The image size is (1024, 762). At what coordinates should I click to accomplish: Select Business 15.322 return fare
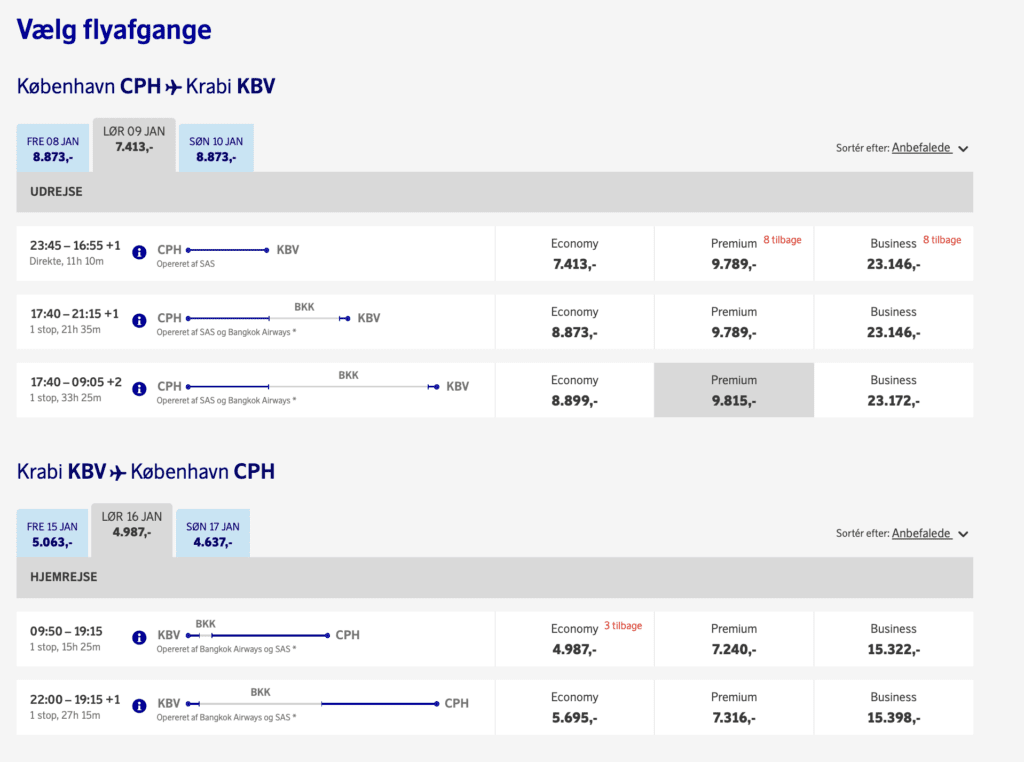point(893,639)
